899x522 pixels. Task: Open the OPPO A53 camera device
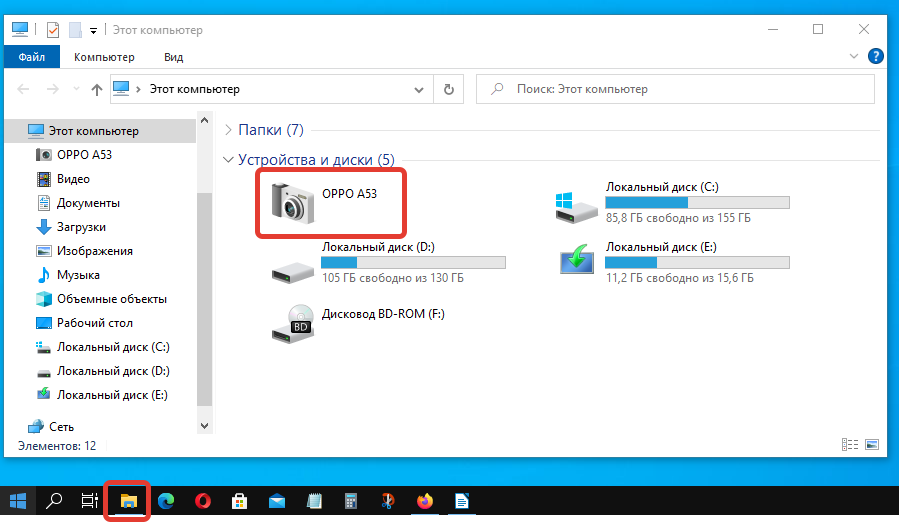(292, 203)
